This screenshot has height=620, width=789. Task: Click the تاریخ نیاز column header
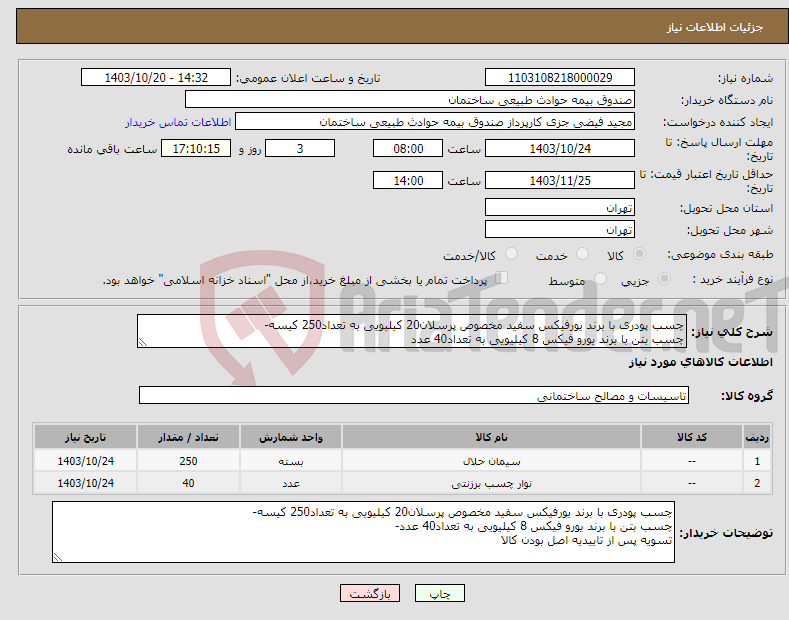coord(86,437)
